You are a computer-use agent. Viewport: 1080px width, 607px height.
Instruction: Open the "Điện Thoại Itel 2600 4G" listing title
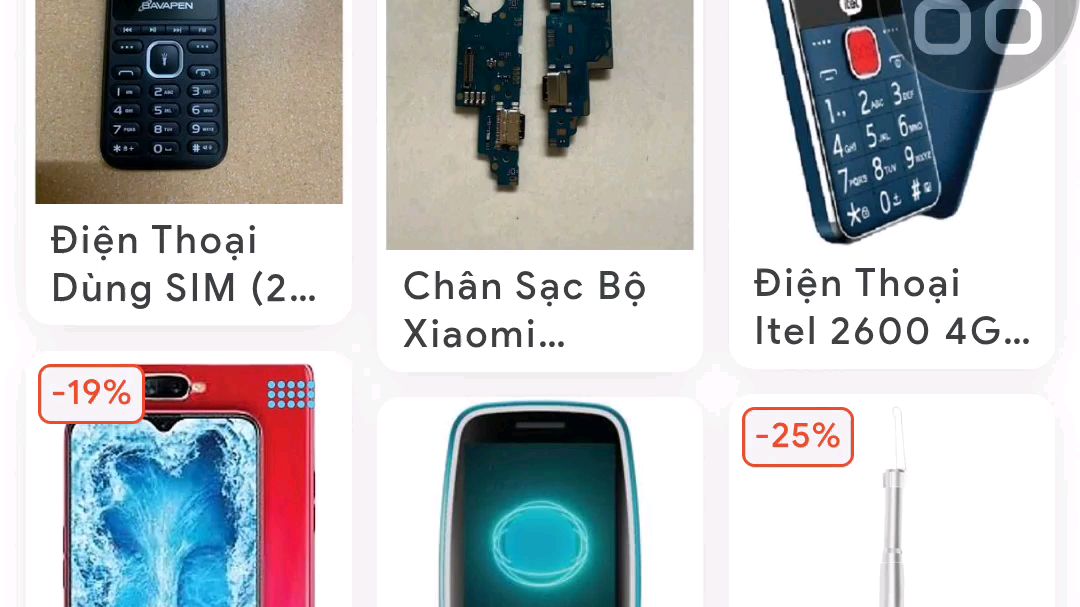coord(892,307)
